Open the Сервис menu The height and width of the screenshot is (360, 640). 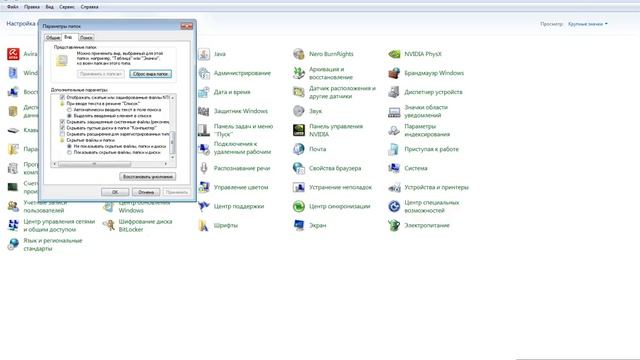pos(67,7)
